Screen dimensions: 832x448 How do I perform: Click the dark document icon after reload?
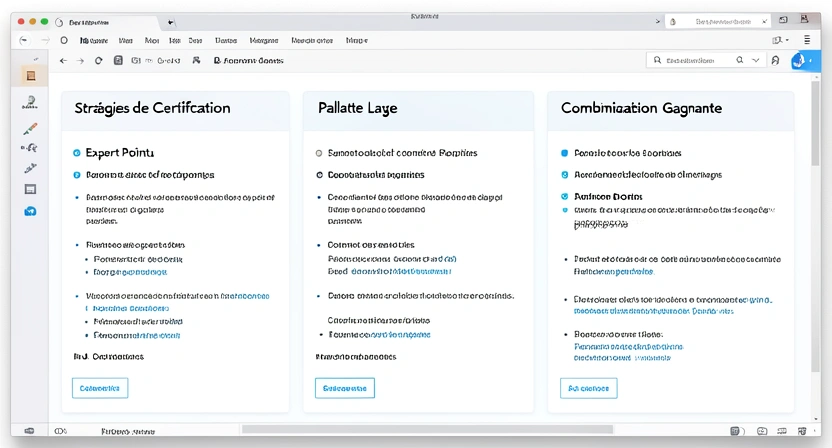pyautogui.click(x=118, y=61)
